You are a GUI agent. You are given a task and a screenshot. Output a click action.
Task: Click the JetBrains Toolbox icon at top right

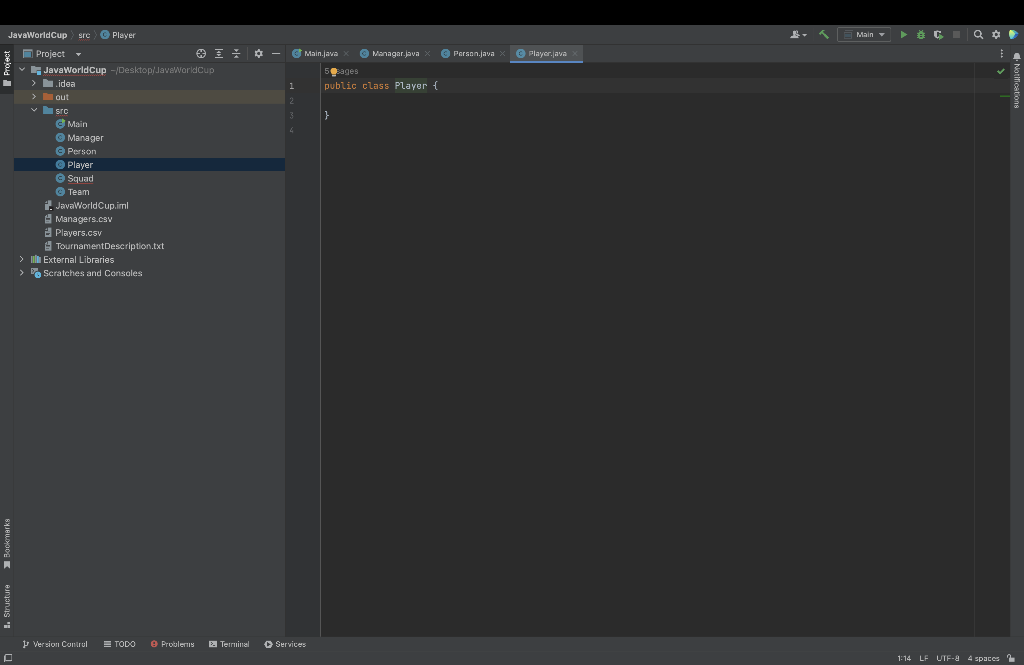(x=1013, y=35)
